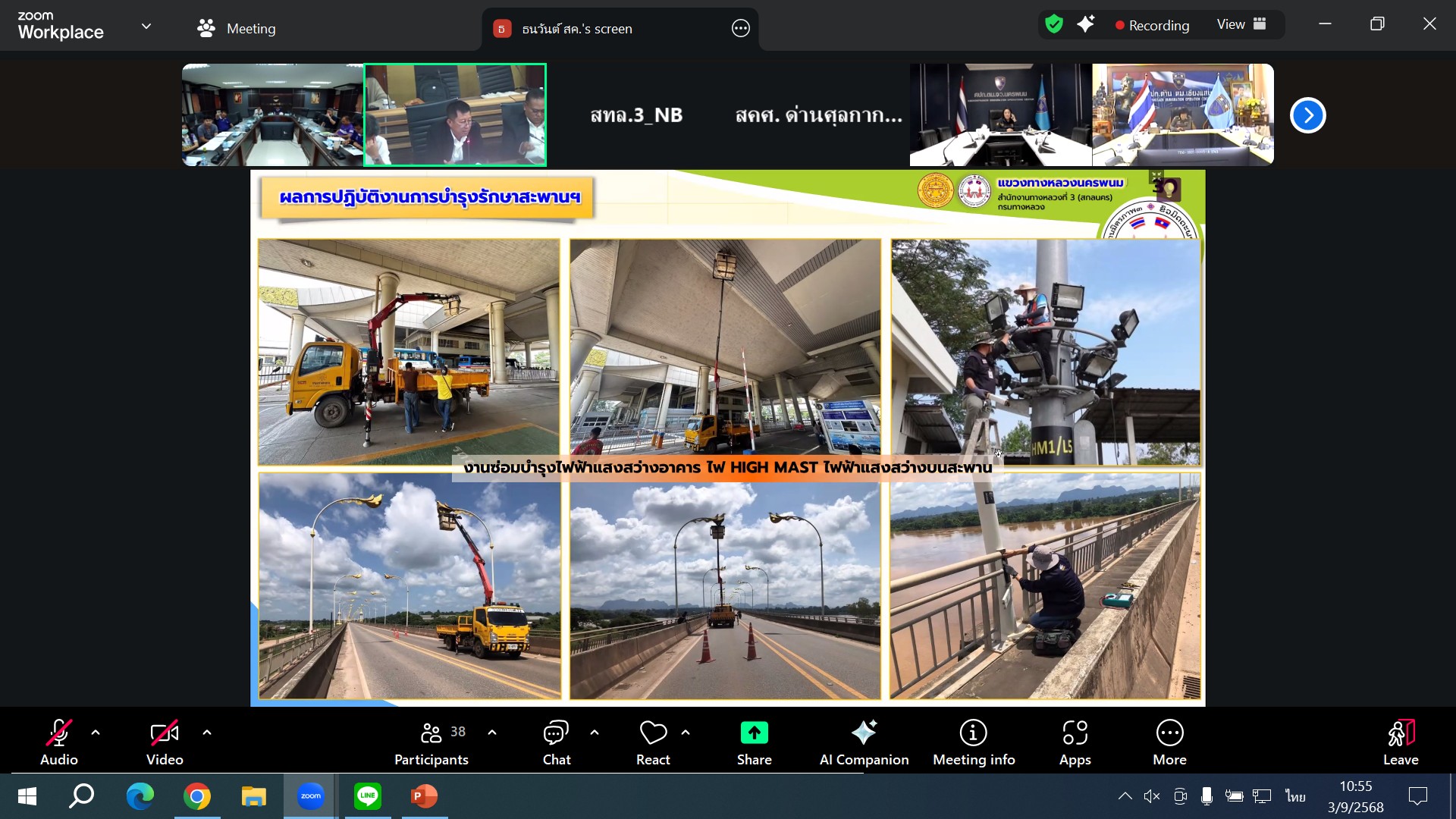Open screen share options ellipsis button
Screen dimensions: 1456x819
(x=740, y=29)
